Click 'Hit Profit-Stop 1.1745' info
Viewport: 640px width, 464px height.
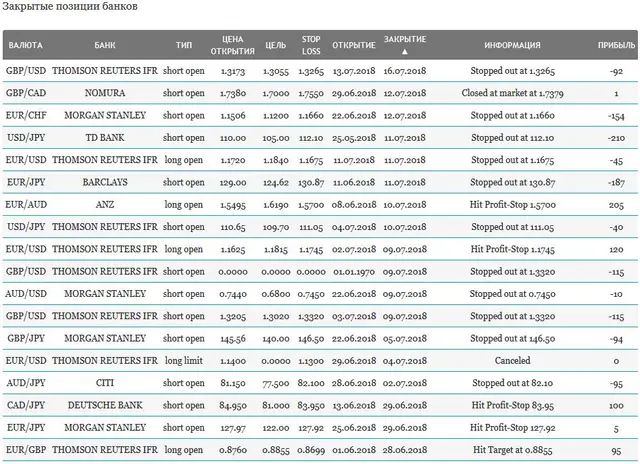click(512, 249)
